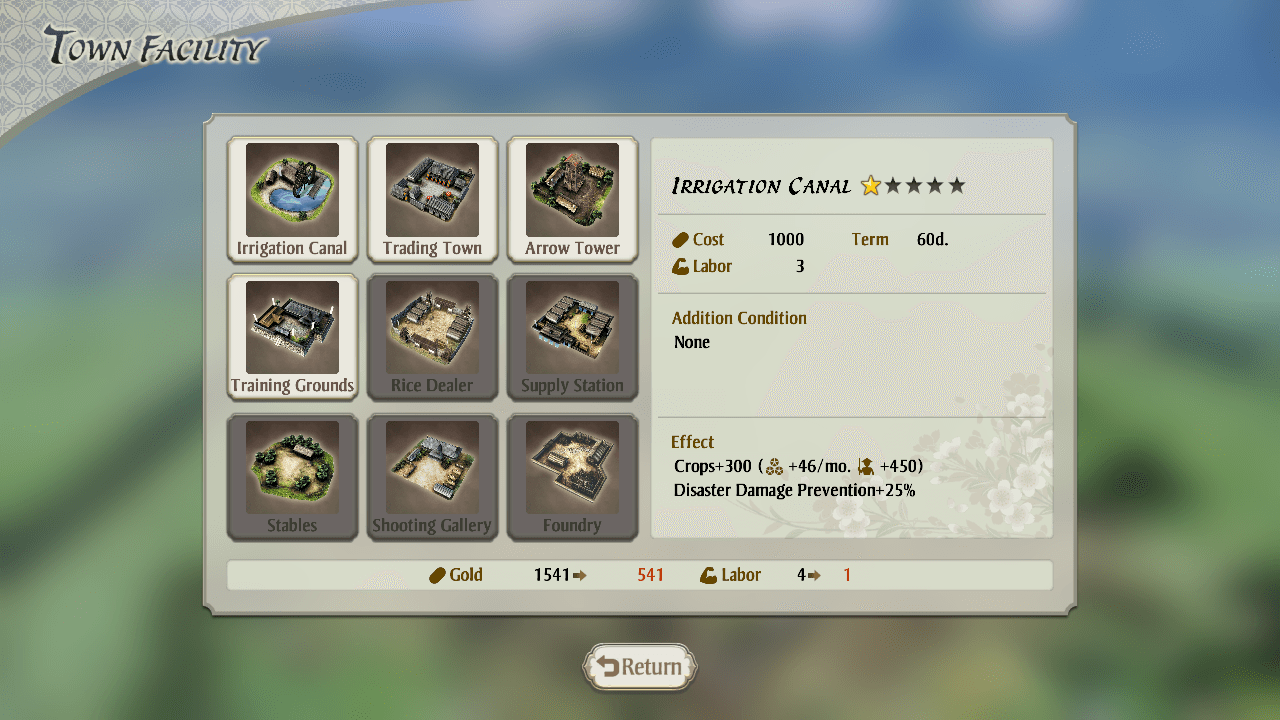
Task: Select the Irrigation Canal facility tile
Action: (292, 199)
